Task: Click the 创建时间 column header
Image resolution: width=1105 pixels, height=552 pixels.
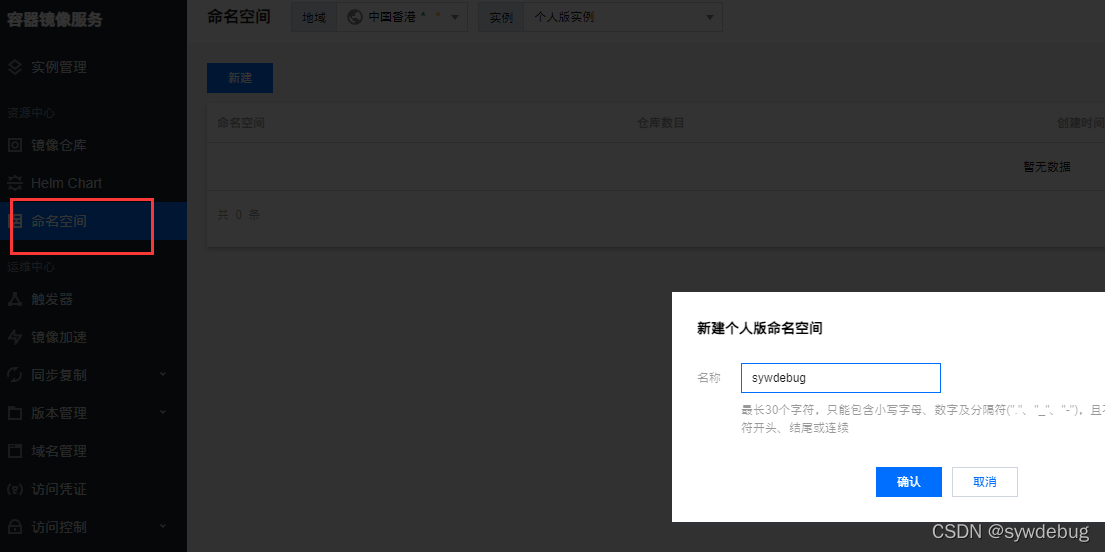Action: click(1080, 123)
